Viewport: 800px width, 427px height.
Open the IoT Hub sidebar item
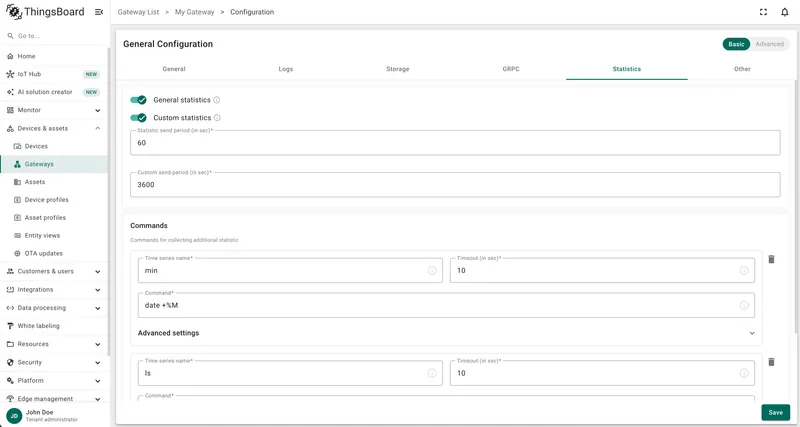pyautogui.click(x=54, y=74)
